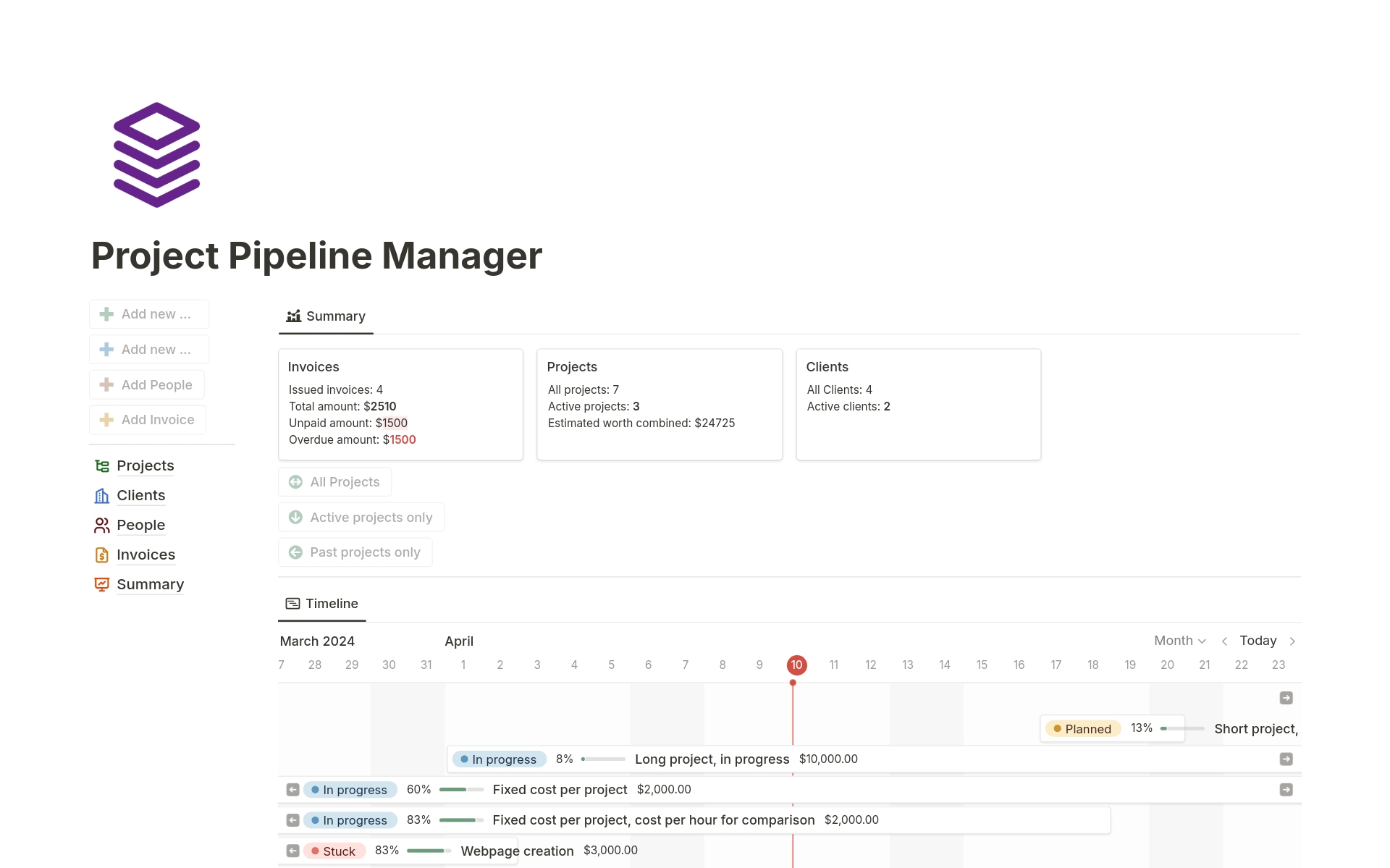Screen dimensions: 1390x868
Task: Click the People icon in sidebar
Action: 101,524
